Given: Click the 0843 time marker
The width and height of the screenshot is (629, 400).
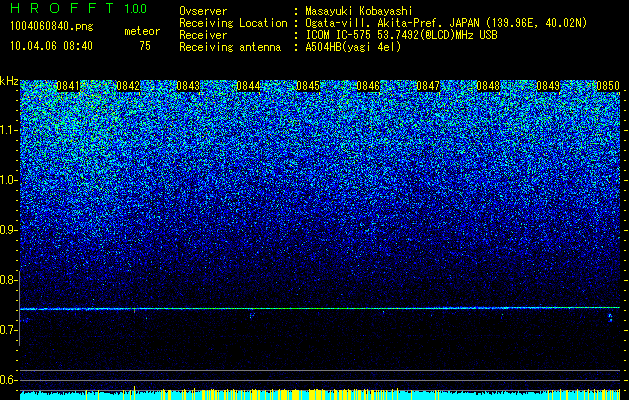Looking at the screenshot, I should (188, 86).
